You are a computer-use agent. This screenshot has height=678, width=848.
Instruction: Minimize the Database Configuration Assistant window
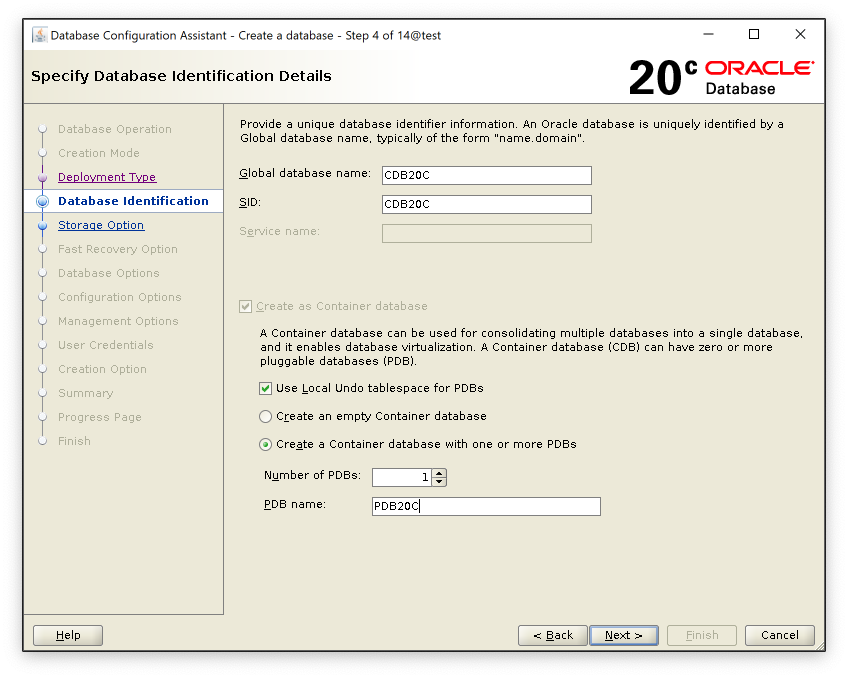(708, 34)
